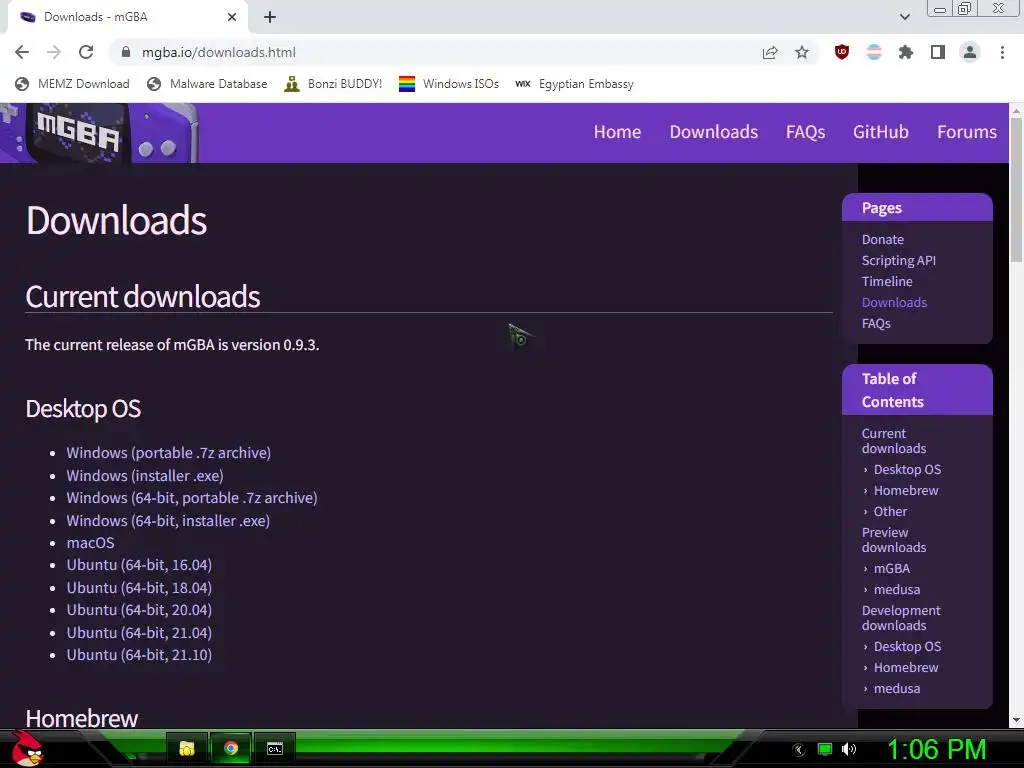The image size is (1024, 768).
Task: Open Donate in the Pages sidebar
Action: coord(882,240)
